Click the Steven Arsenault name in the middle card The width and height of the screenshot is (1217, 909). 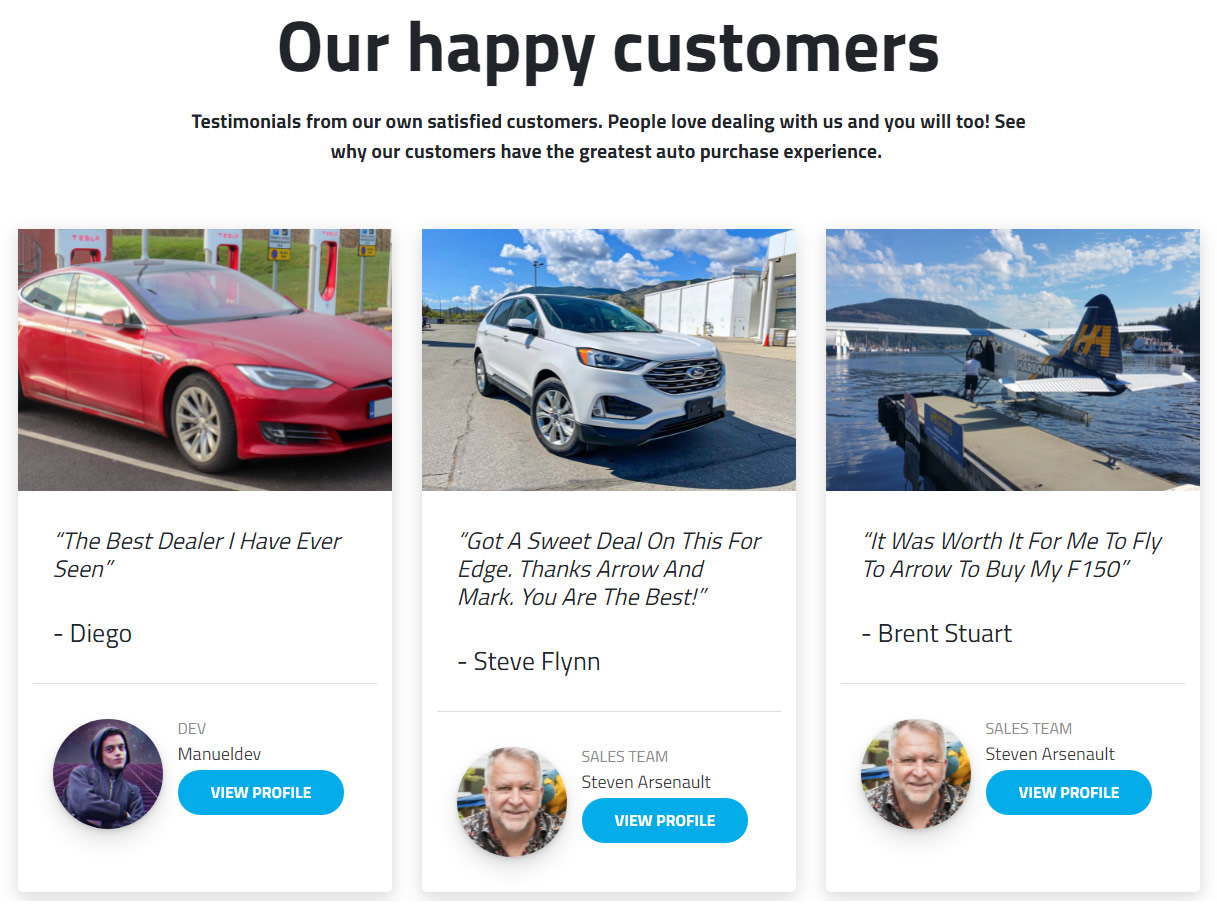pos(646,782)
